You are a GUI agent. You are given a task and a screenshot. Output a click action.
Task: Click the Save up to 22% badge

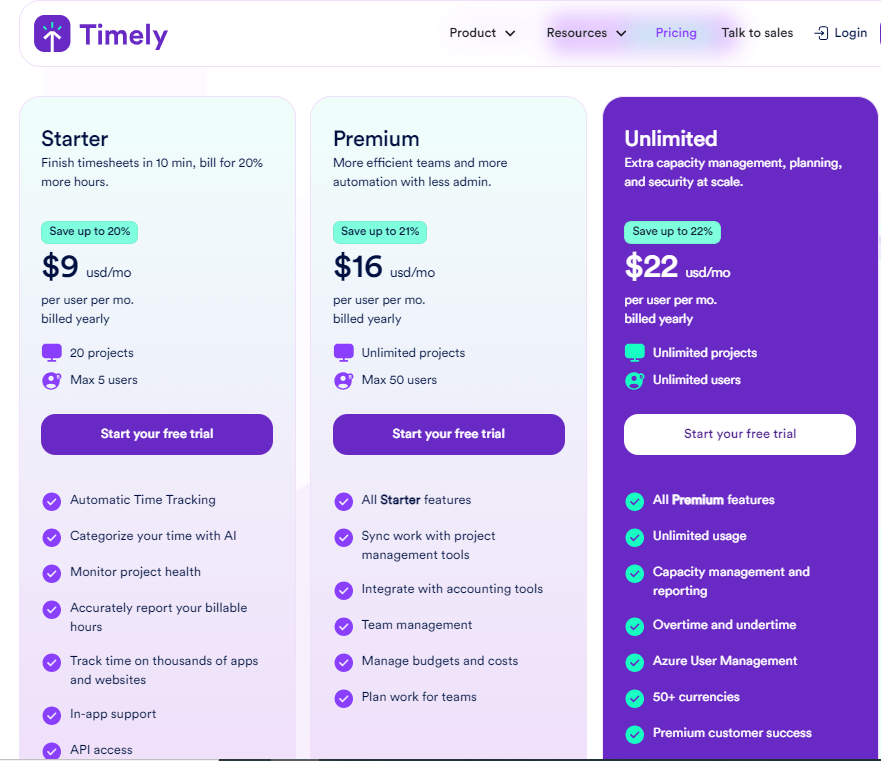[672, 232]
